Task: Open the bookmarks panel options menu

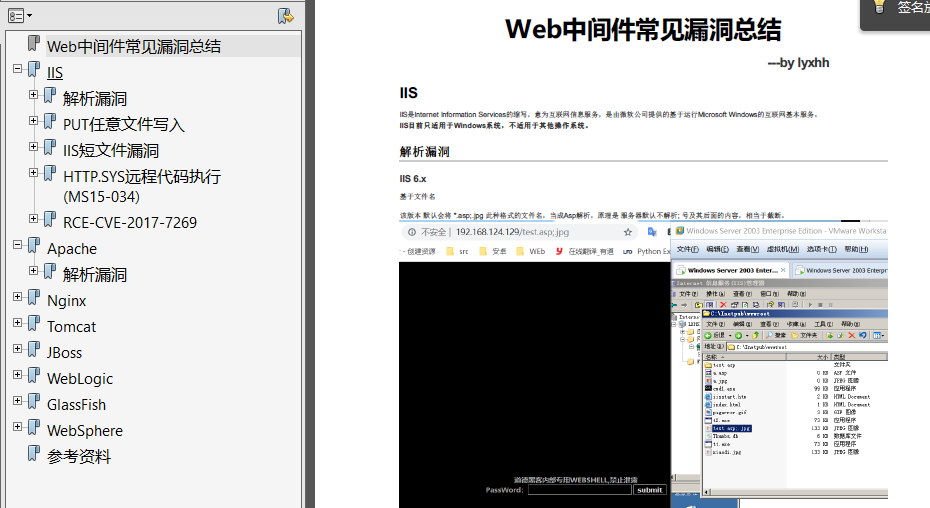Action: pyautogui.click(x=20, y=16)
